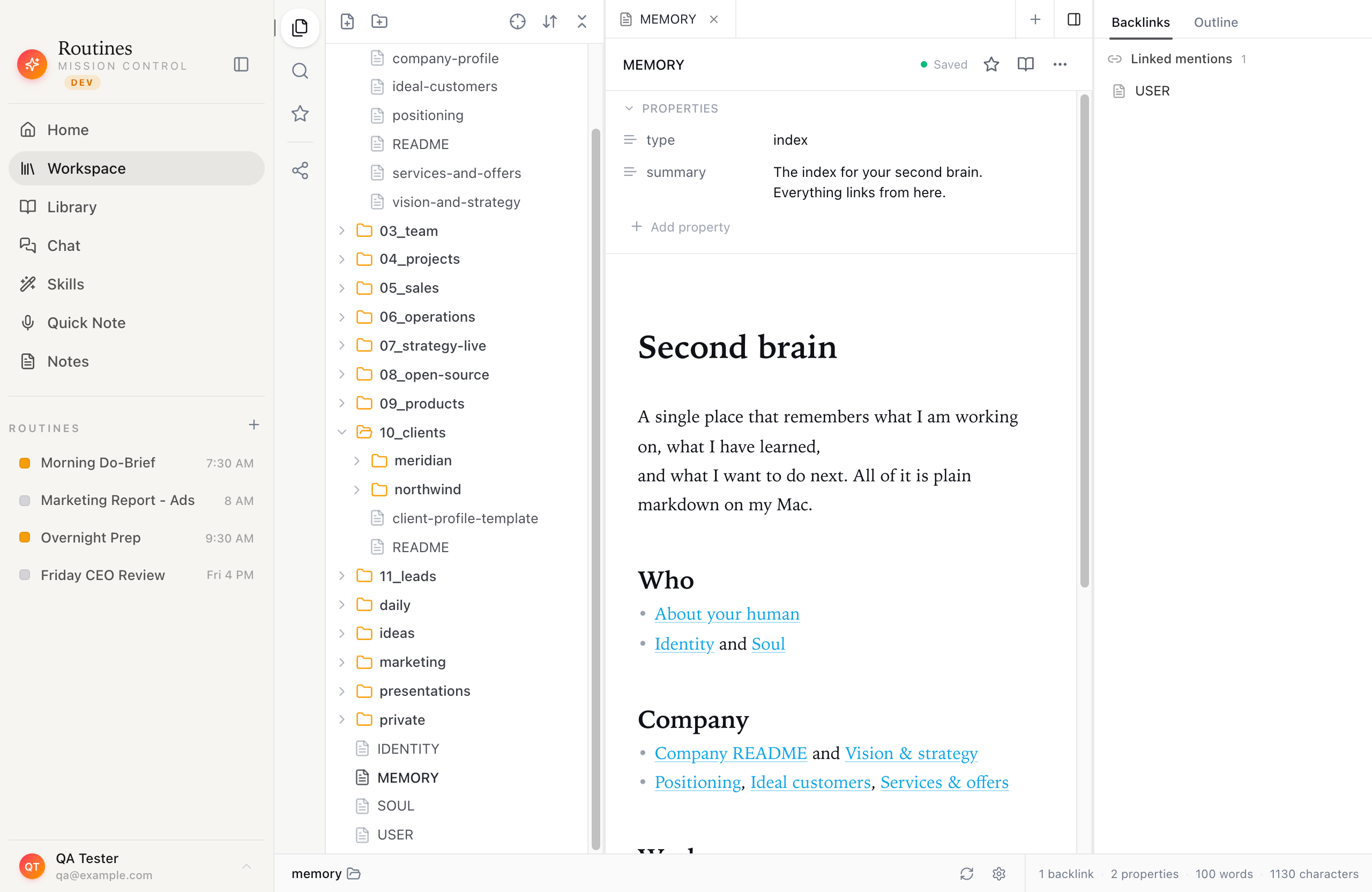Collapse the 10_clients folder
This screenshot has height=892, width=1372.
[342, 432]
